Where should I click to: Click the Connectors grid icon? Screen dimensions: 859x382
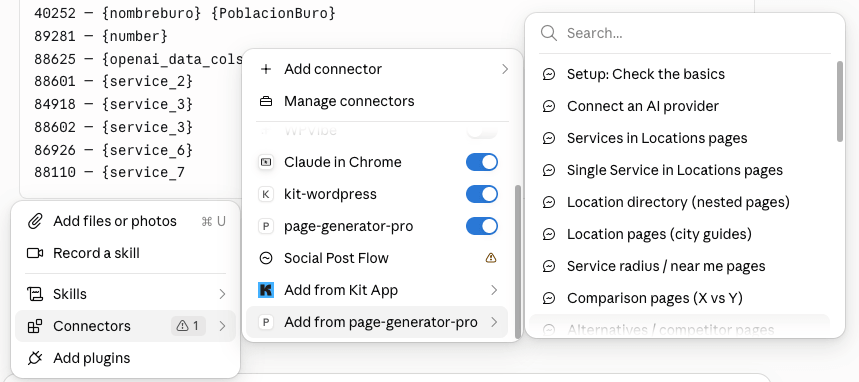point(35,326)
